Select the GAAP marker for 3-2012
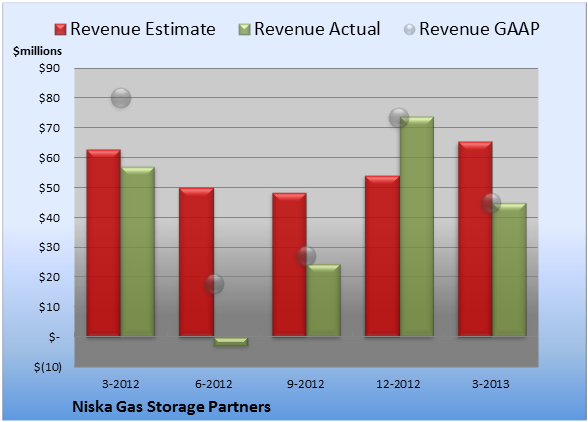Viewport: 588px width, 422px height. pyautogui.click(x=121, y=98)
